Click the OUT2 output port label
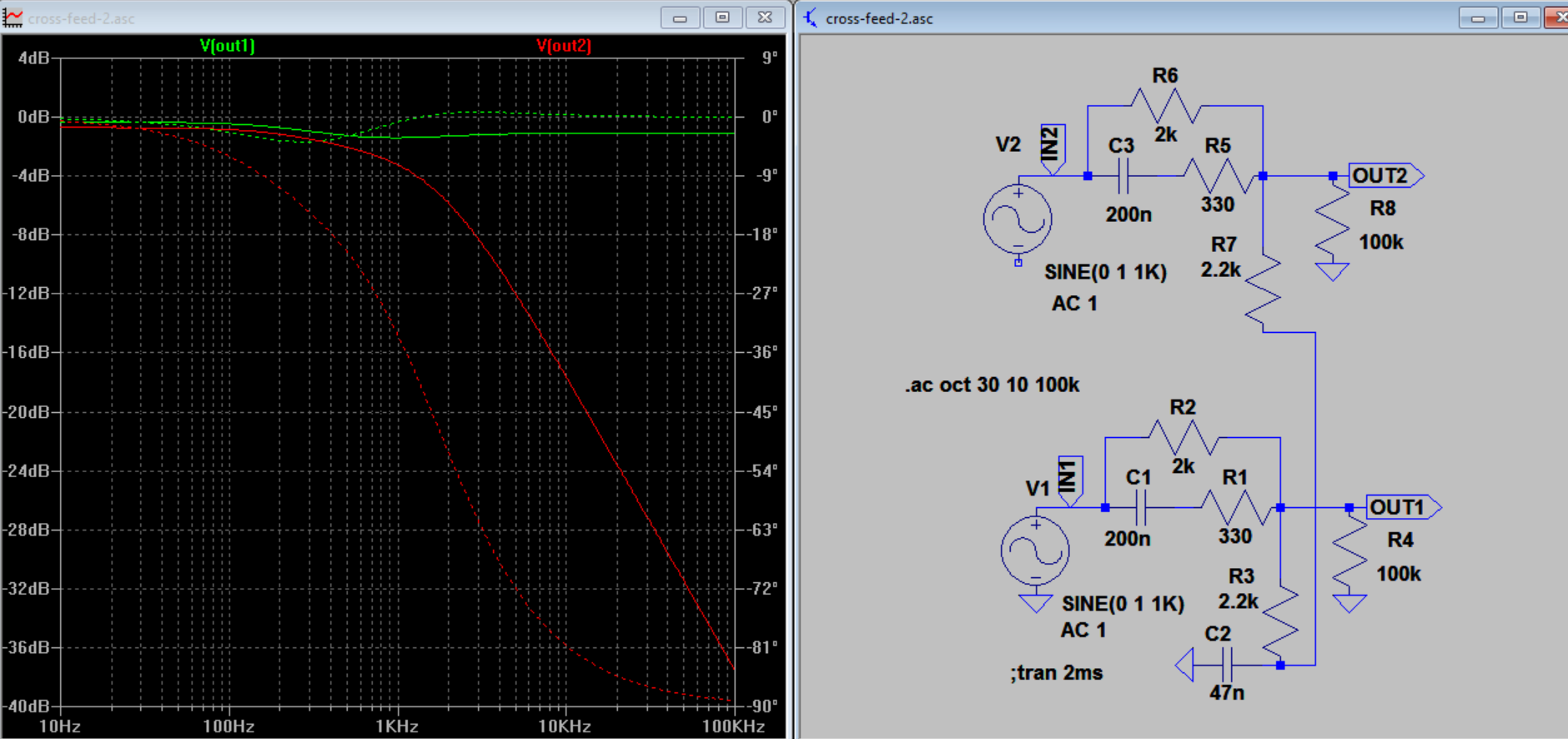 pos(1386,176)
